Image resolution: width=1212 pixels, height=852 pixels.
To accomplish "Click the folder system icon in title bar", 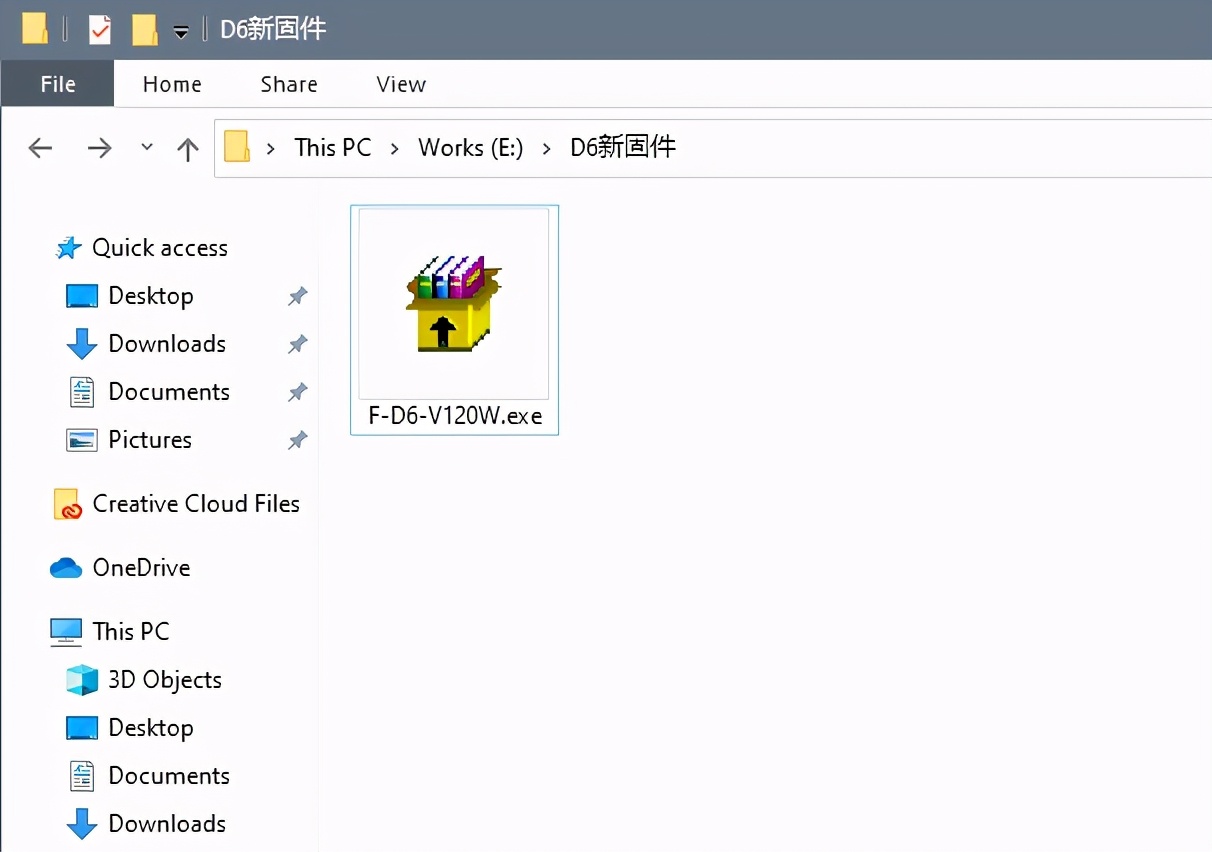I will point(35,29).
